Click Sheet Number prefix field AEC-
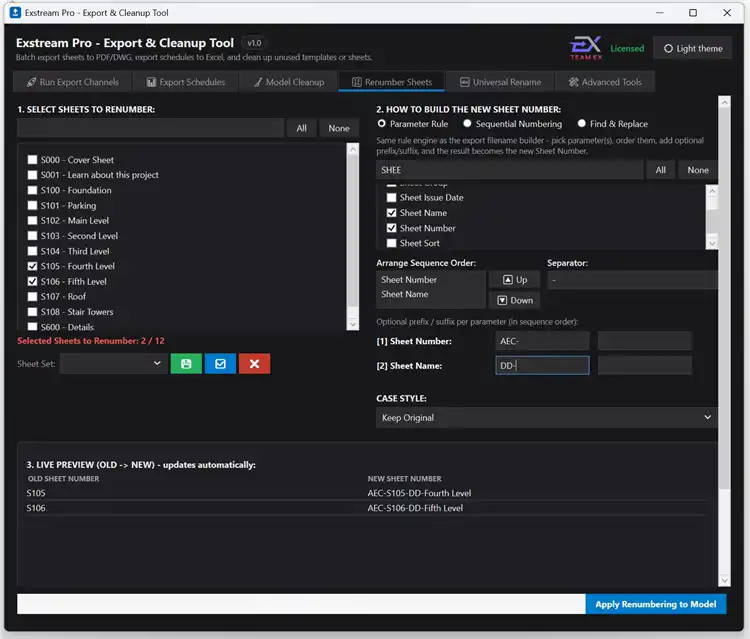This screenshot has height=639, width=750. click(542, 341)
